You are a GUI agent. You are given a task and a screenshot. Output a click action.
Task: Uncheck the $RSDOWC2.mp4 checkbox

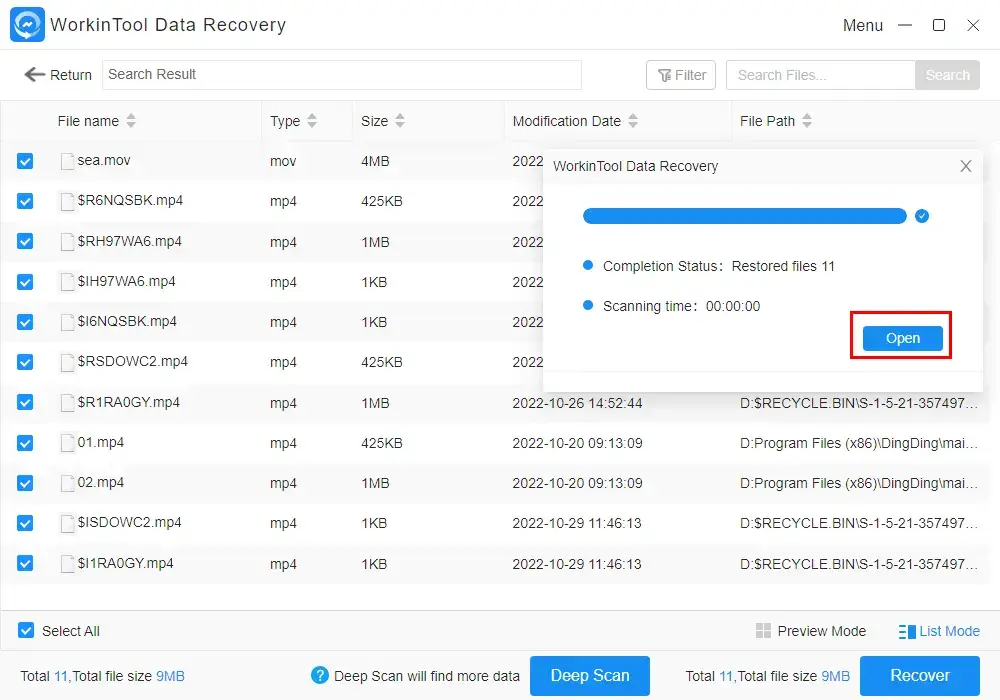25,362
